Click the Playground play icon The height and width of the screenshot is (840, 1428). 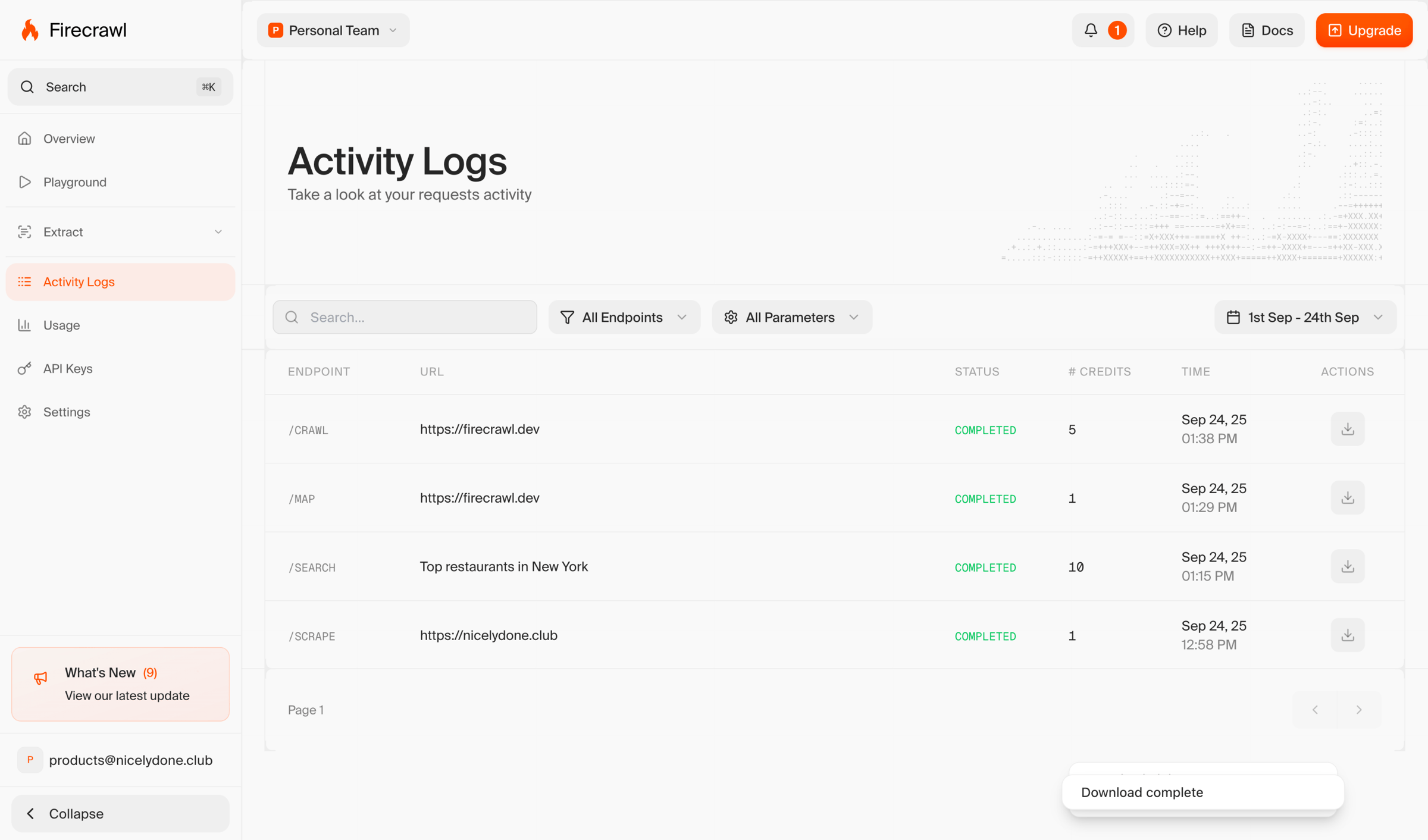tap(24, 182)
